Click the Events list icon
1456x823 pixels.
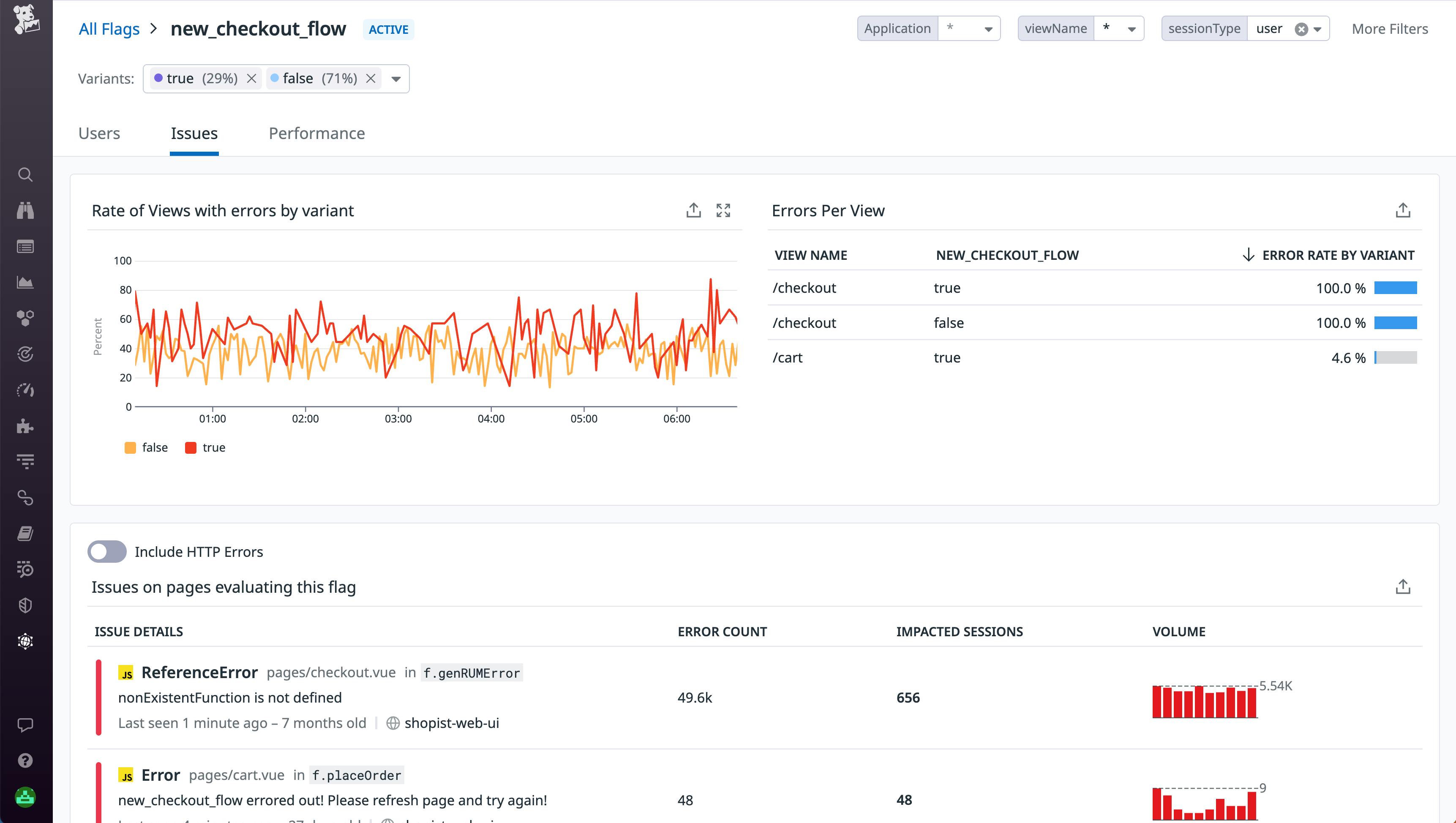tap(25, 246)
